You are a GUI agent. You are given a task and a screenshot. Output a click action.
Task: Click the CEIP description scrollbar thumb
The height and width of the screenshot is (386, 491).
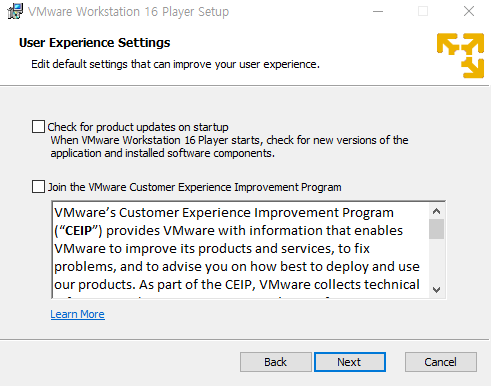(436, 229)
